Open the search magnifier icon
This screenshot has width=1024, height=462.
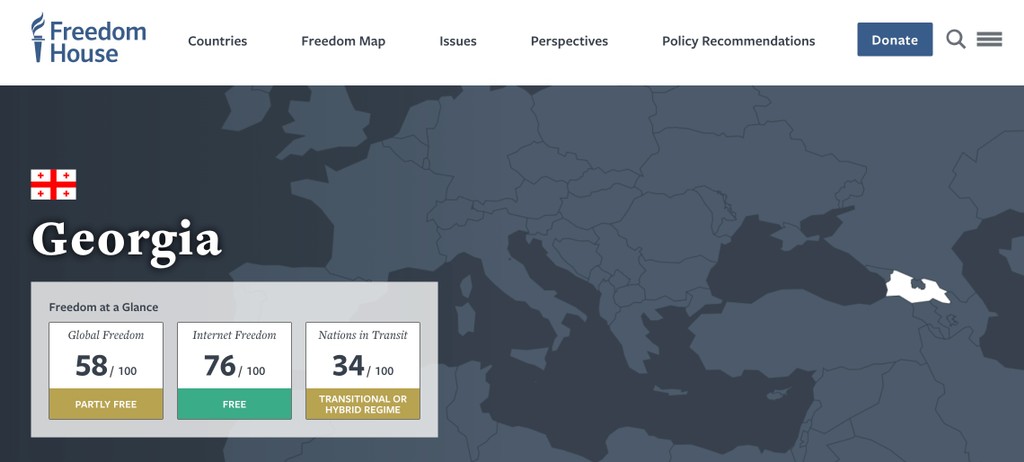[x=955, y=39]
